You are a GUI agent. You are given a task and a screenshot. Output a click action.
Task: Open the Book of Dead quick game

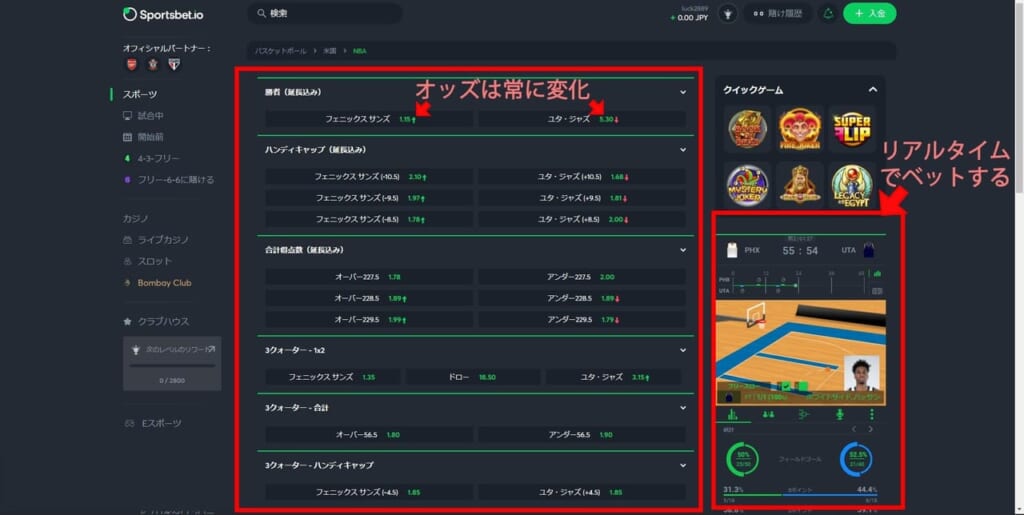(748, 129)
